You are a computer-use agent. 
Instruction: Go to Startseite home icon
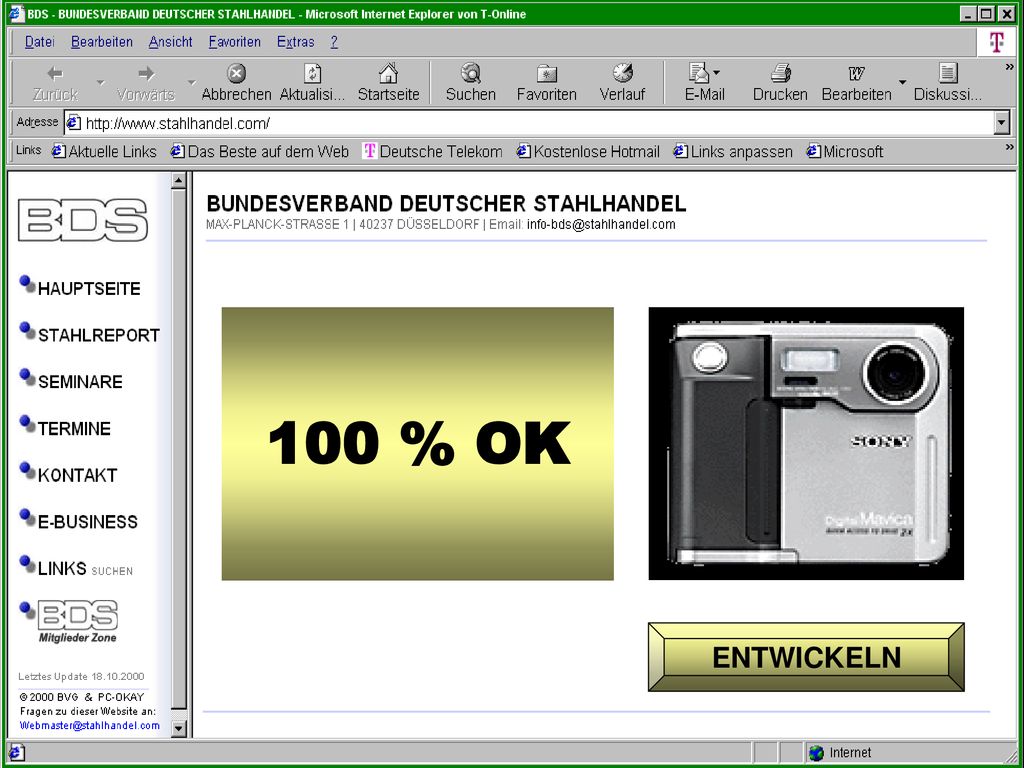click(x=389, y=73)
